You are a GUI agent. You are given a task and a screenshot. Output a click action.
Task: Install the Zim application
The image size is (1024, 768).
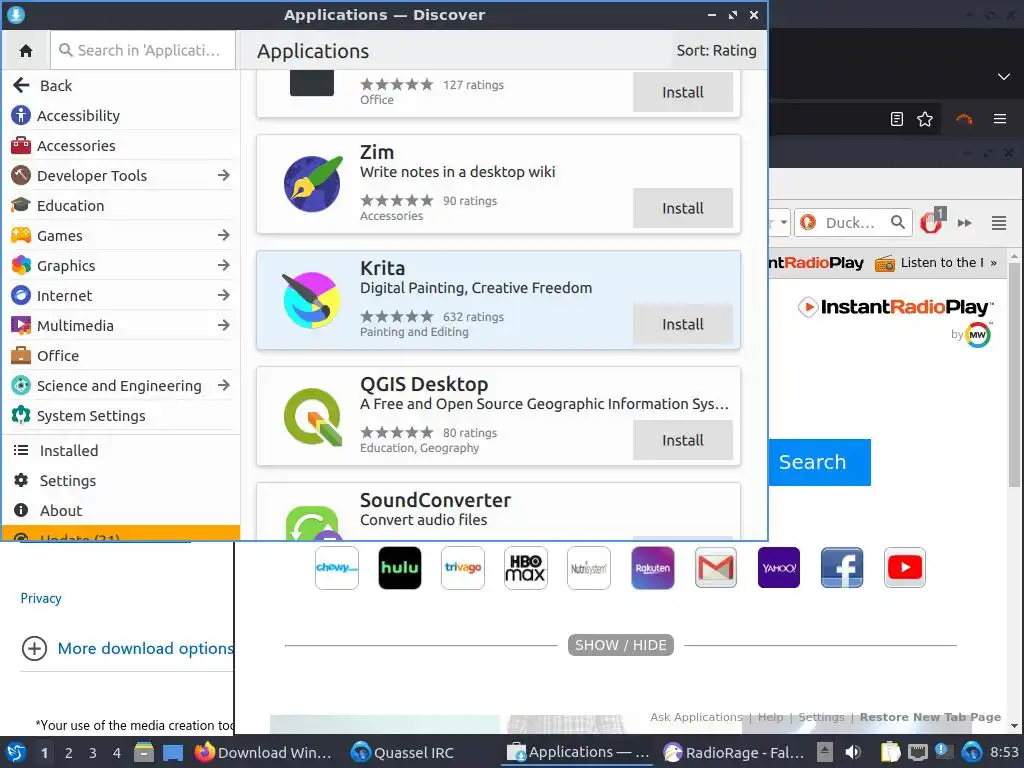coord(682,208)
